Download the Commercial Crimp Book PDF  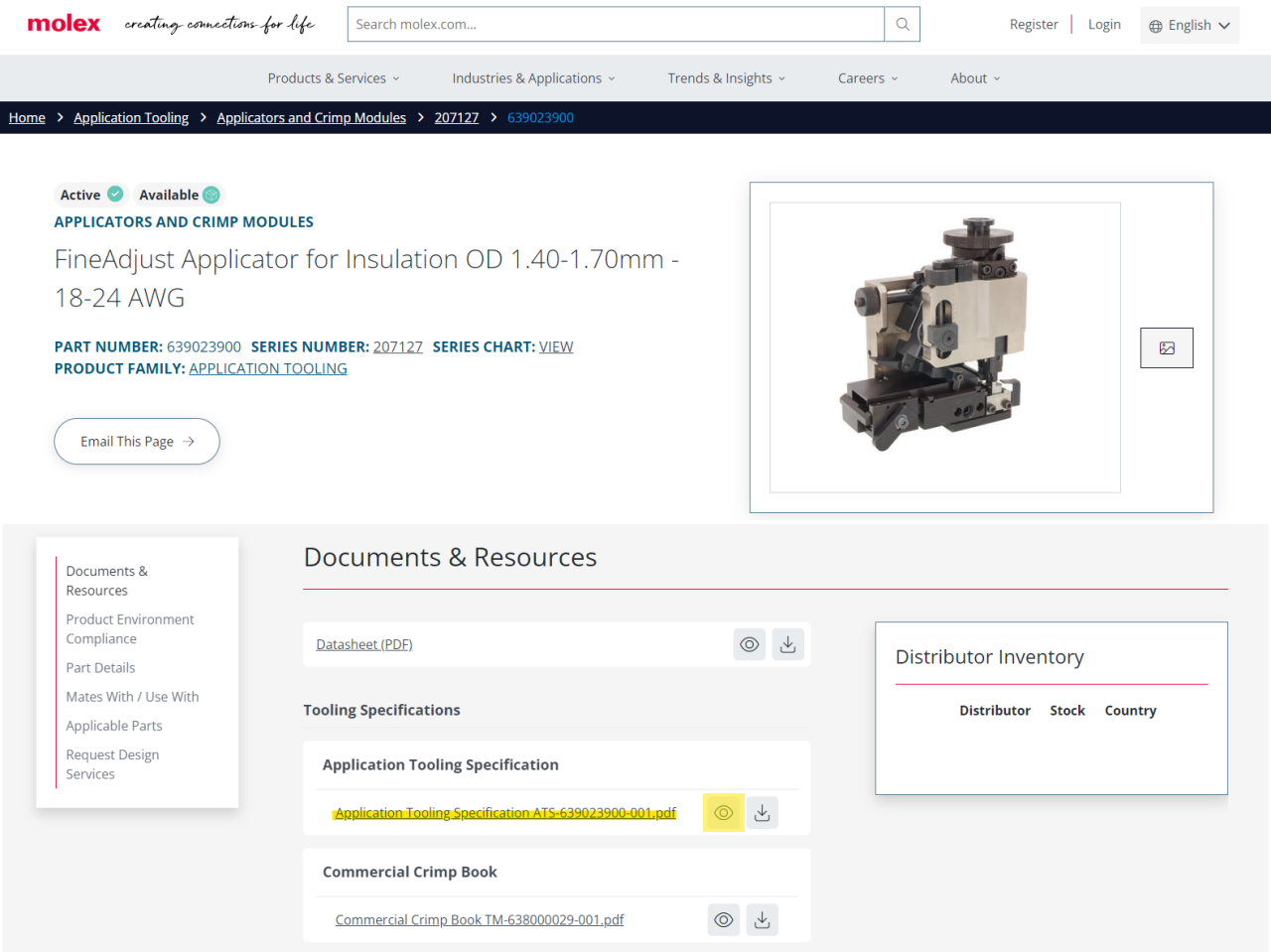pos(762,920)
